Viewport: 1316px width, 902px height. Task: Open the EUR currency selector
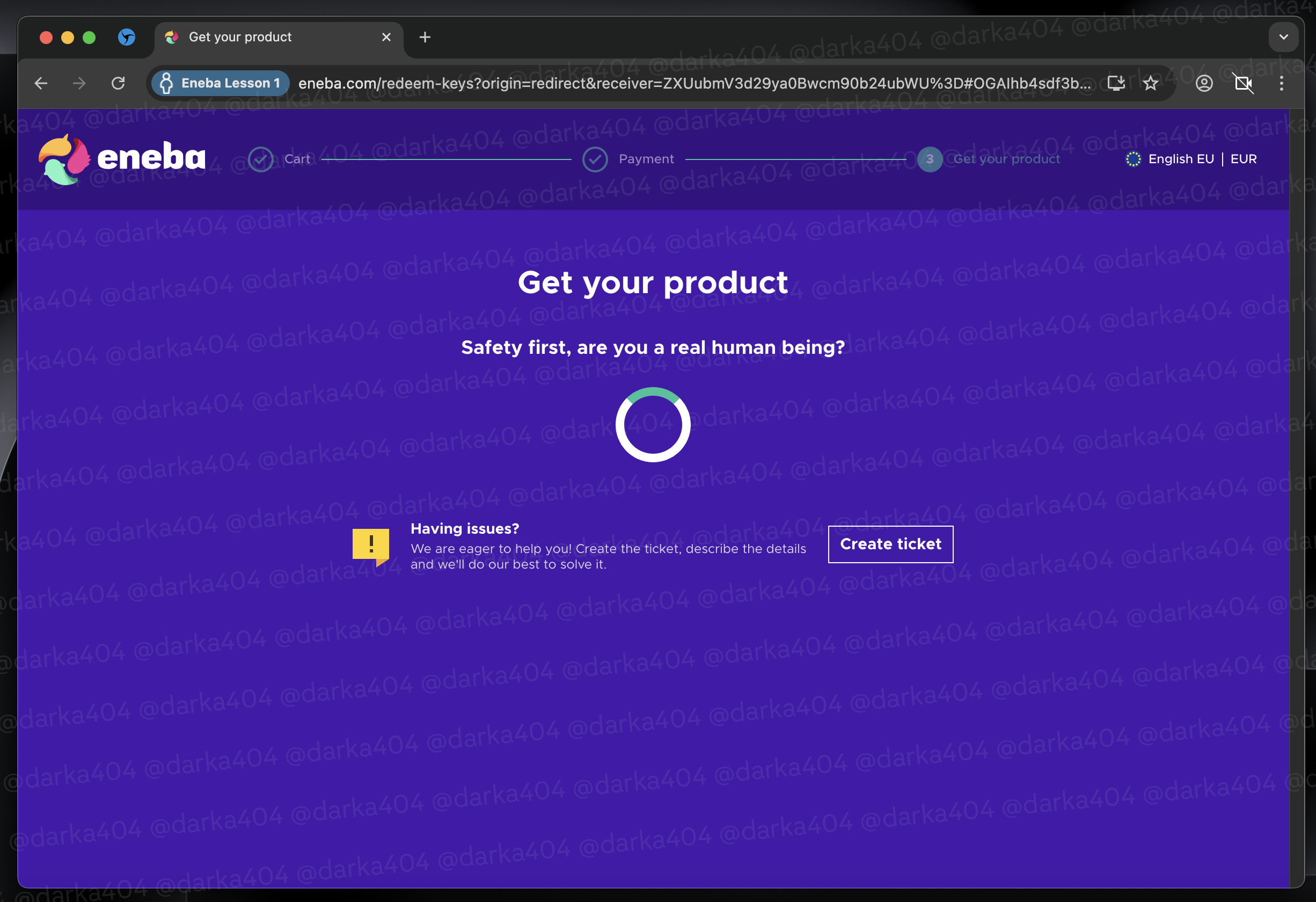1244,159
